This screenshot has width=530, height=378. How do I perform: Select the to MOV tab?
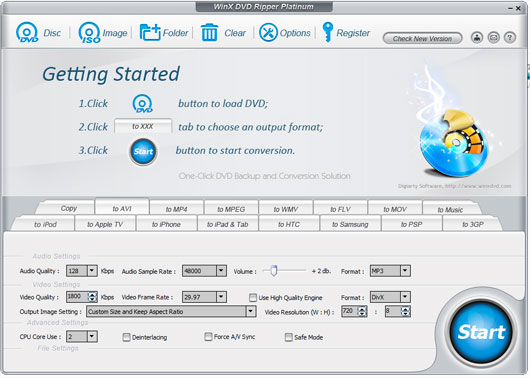pyautogui.click(x=395, y=209)
